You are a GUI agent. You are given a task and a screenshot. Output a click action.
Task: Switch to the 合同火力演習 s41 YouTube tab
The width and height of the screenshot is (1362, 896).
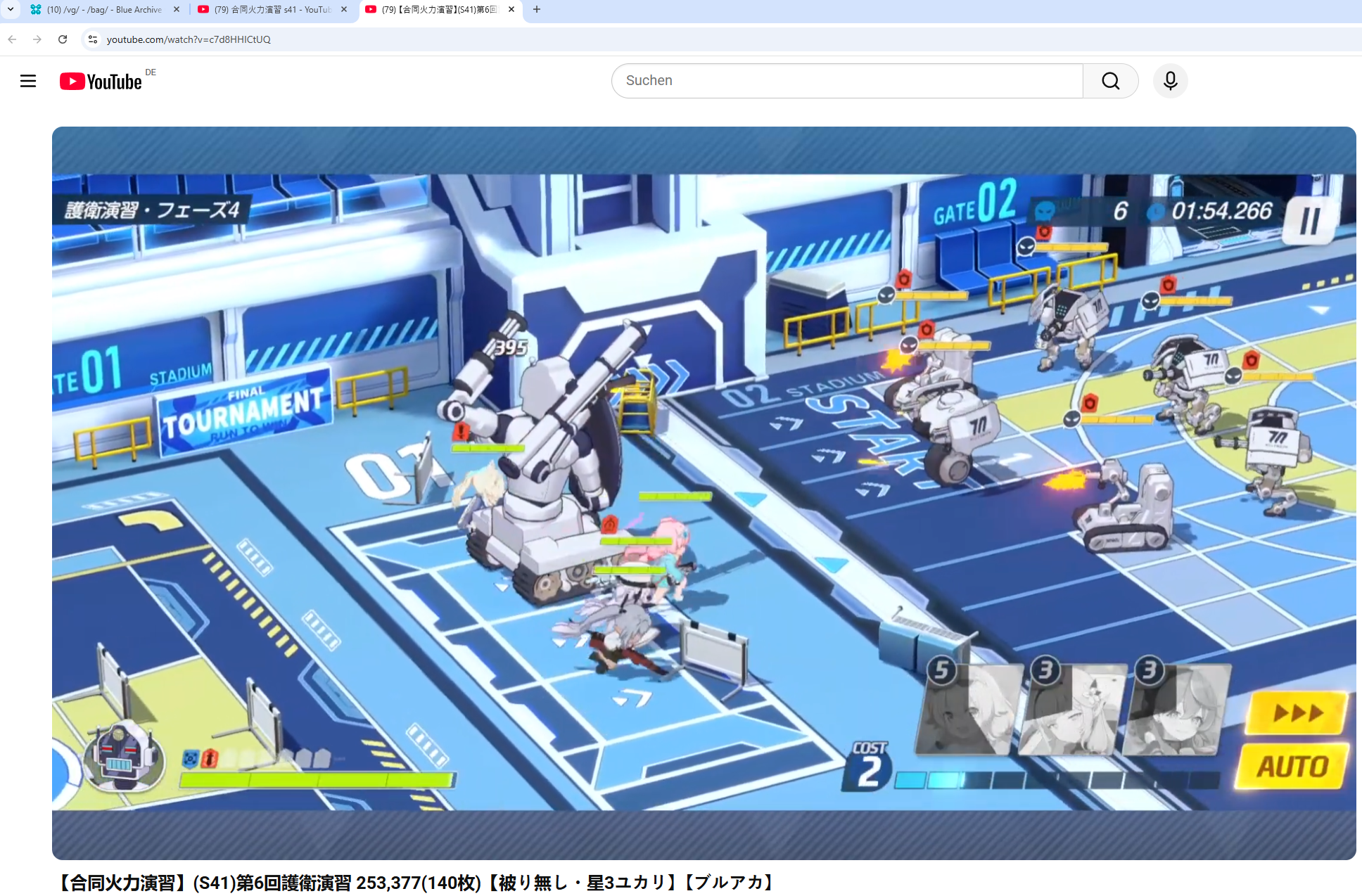[x=271, y=10]
